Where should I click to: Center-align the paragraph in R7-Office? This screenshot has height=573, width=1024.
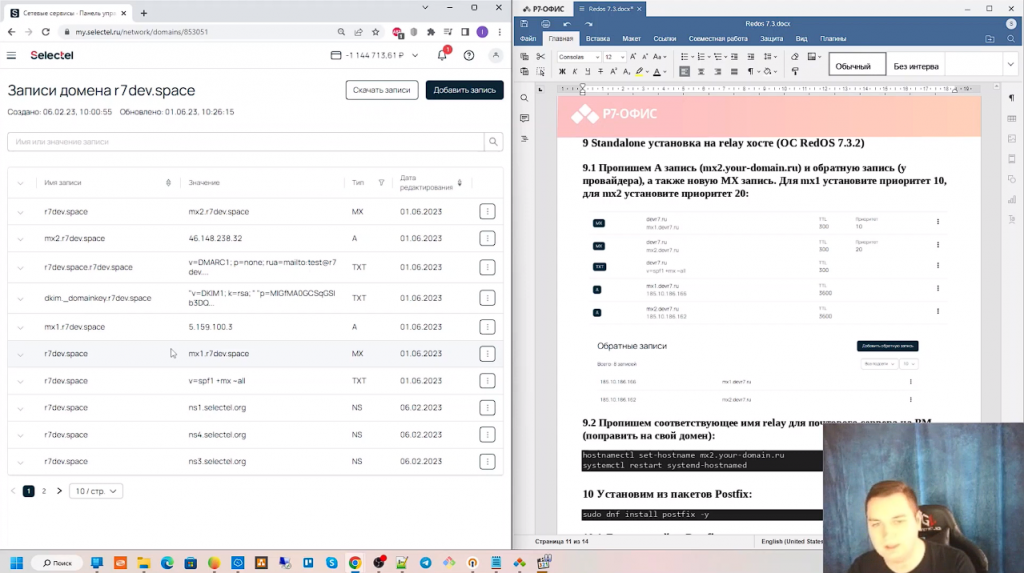point(701,71)
